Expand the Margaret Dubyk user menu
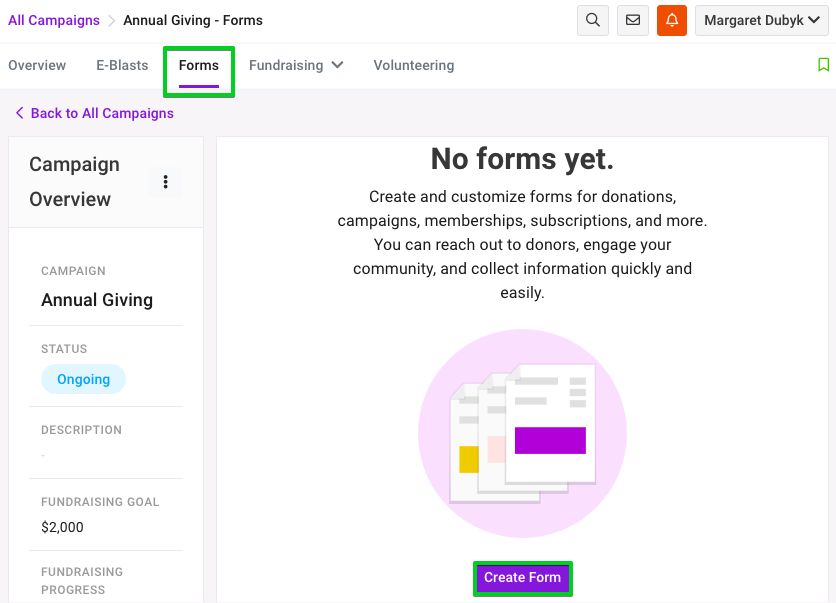Image resolution: width=836 pixels, height=603 pixels. (x=761, y=20)
